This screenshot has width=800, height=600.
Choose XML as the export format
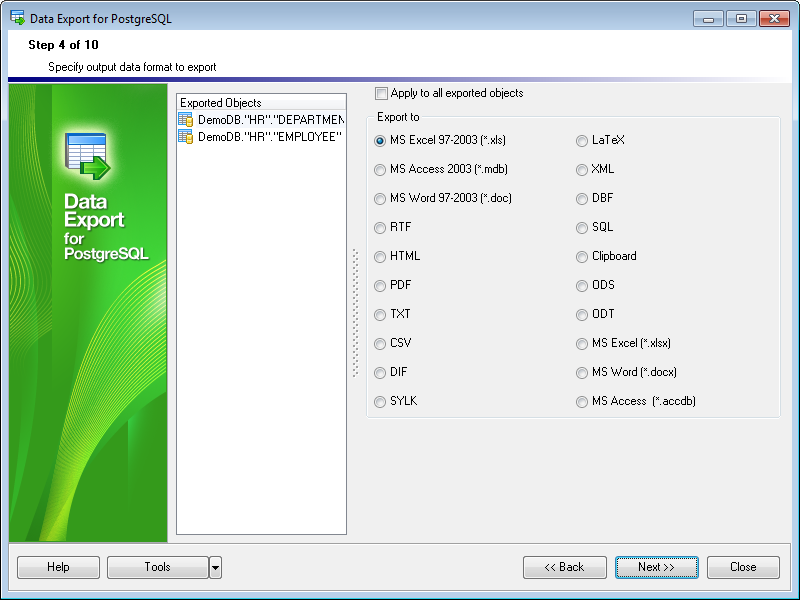(x=582, y=170)
